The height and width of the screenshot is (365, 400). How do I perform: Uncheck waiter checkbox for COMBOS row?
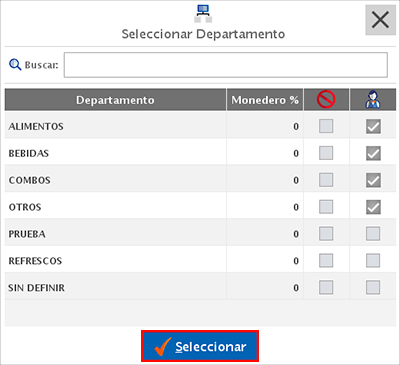[x=373, y=180]
